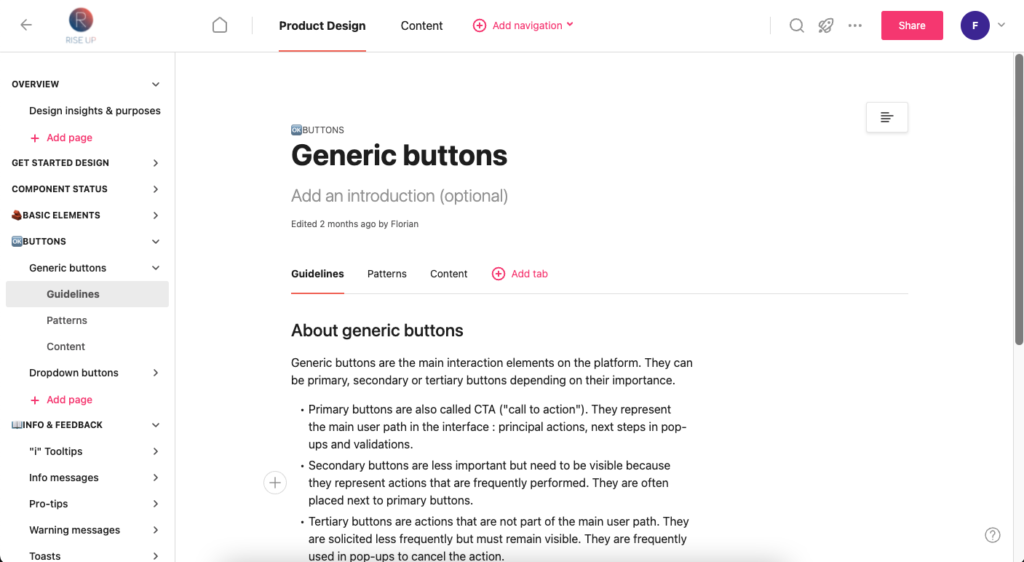Click Add tab link

click(x=520, y=274)
